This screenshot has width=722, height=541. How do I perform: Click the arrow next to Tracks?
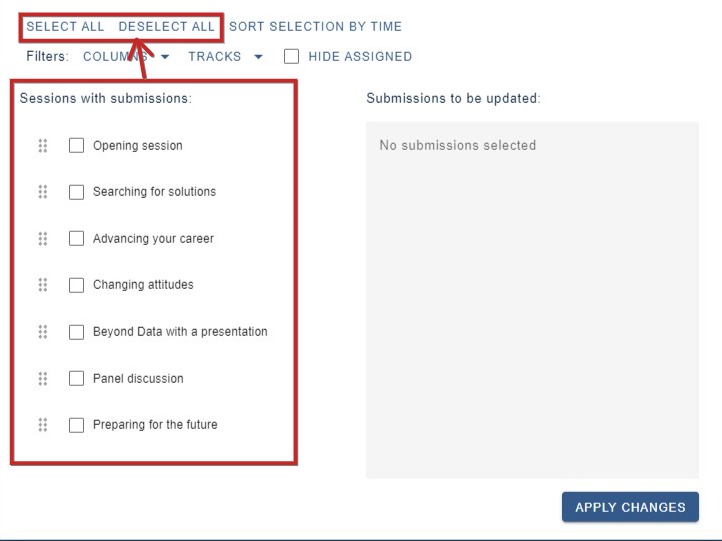258,57
